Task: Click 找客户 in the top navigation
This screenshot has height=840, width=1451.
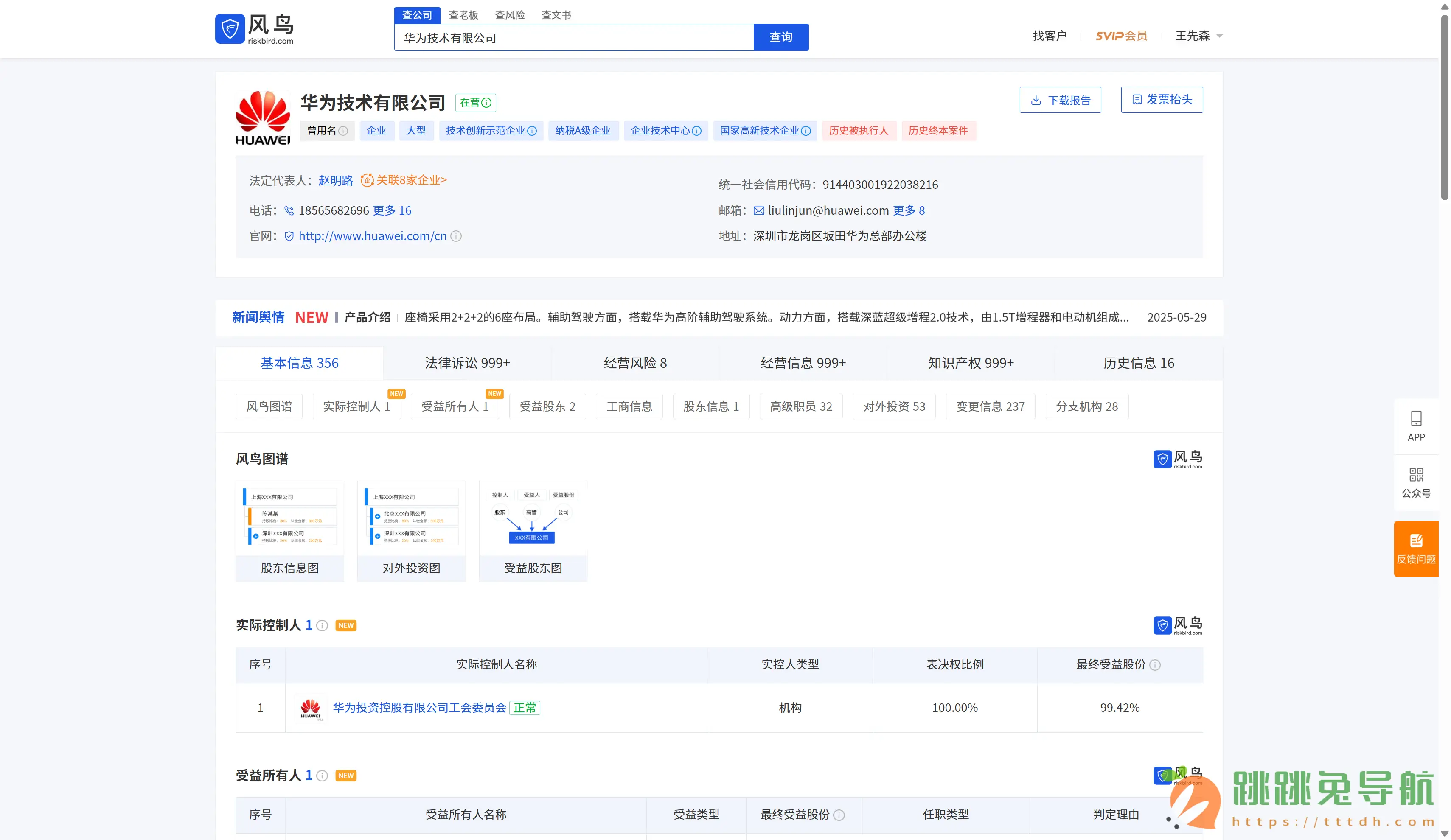Action: pyautogui.click(x=1050, y=36)
